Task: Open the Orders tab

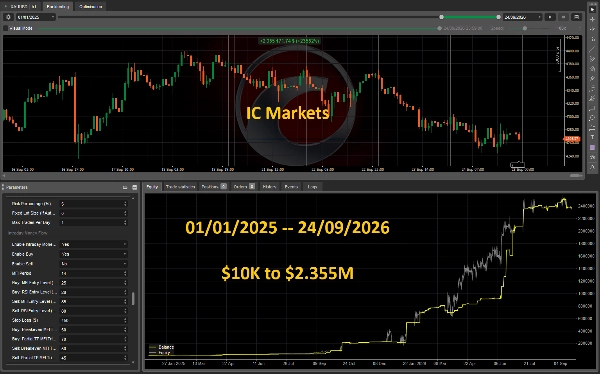Action: tap(244, 186)
